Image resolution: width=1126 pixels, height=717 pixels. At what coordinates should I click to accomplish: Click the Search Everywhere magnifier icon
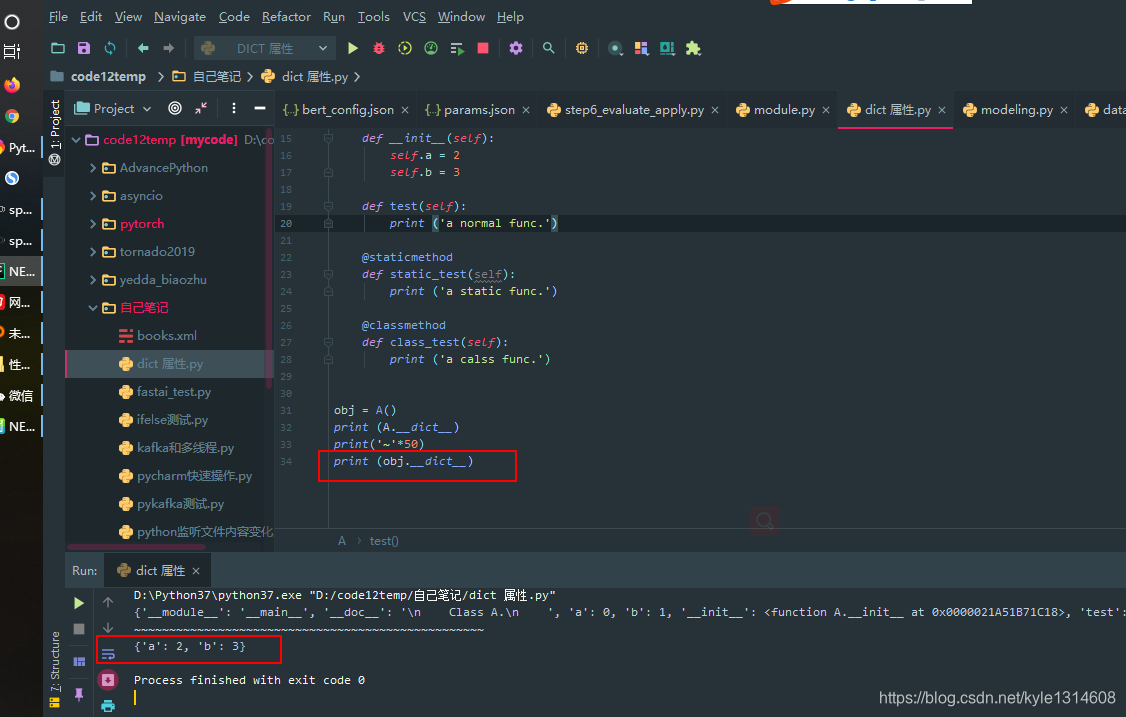click(549, 48)
